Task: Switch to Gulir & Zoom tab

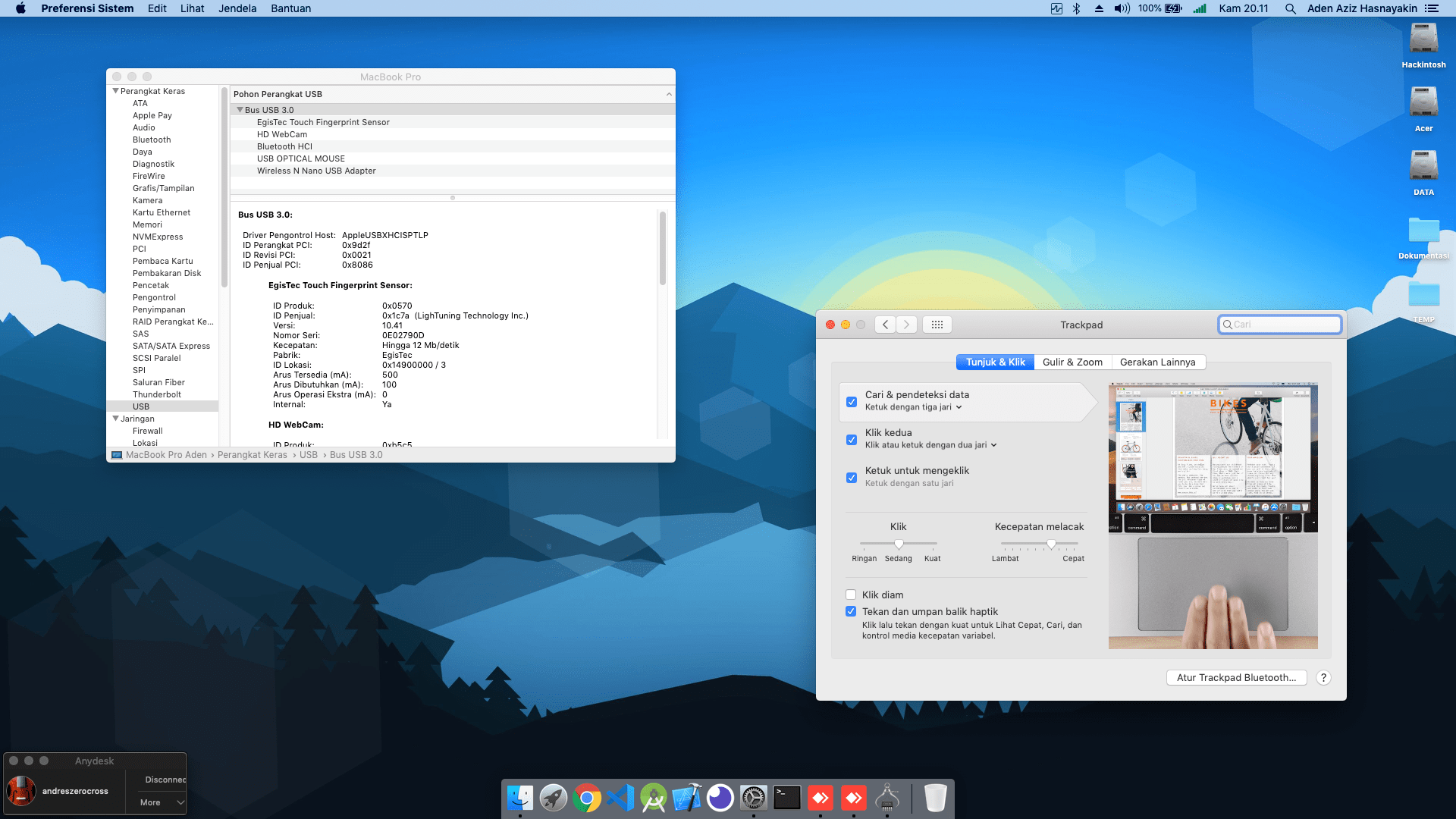Action: coord(1072,362)
